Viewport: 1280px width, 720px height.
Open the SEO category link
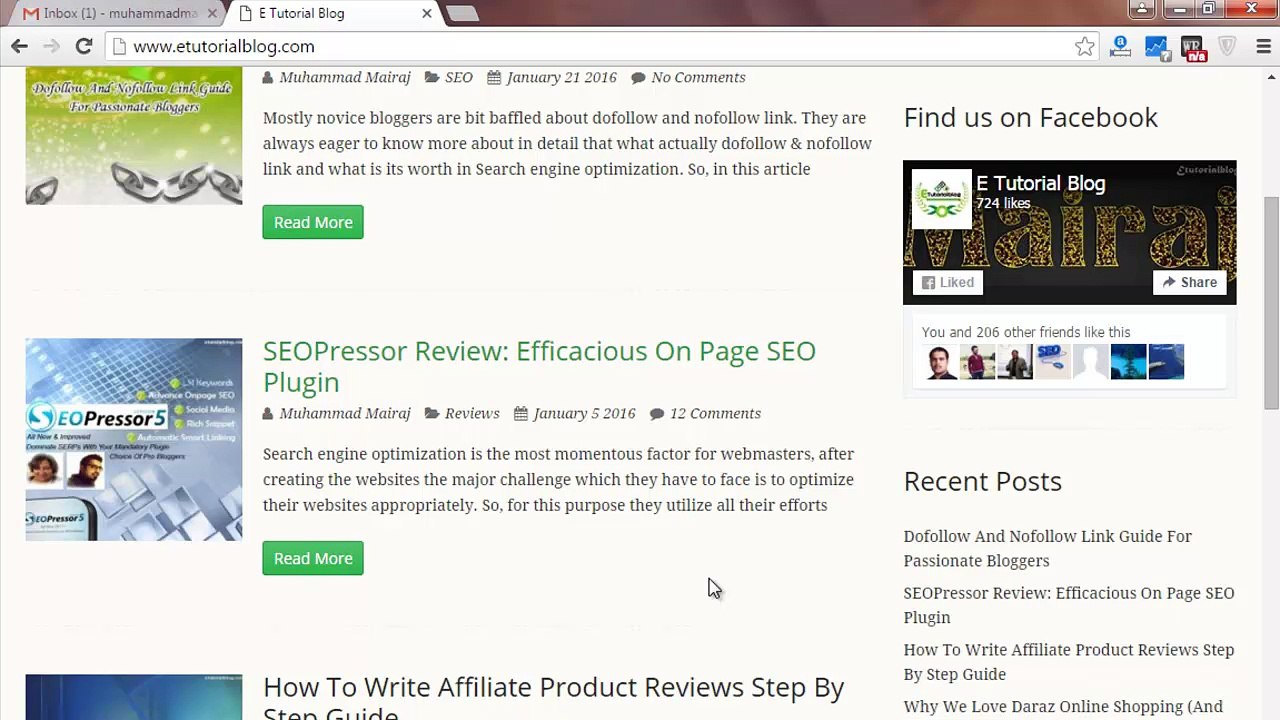[x=458, y=77]
